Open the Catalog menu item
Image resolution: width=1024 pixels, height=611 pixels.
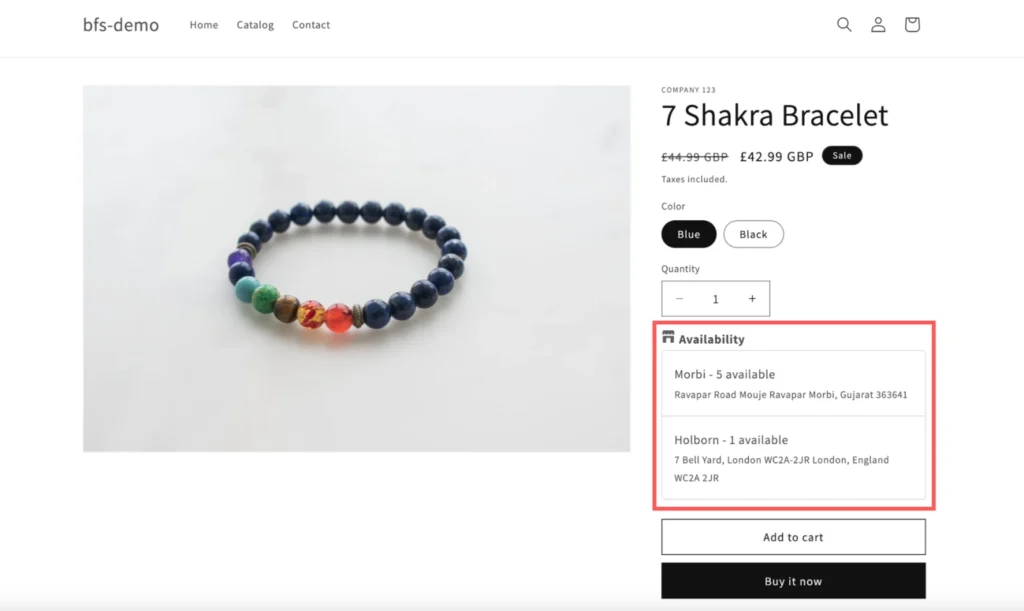coord(255,25)
